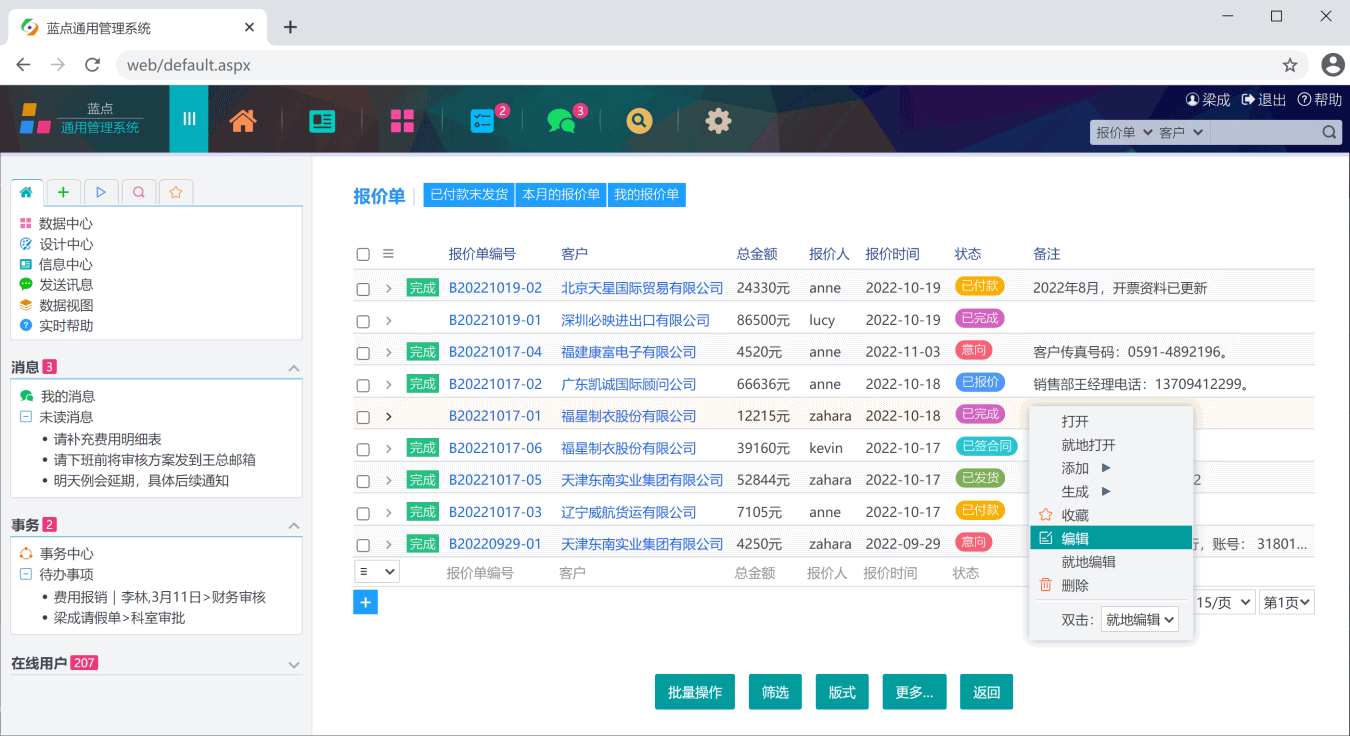The width and height of the screenshot is (1350, 736).
Task: Collapse the 消息 panel in the sidebar
Action: tap(294, 368)
